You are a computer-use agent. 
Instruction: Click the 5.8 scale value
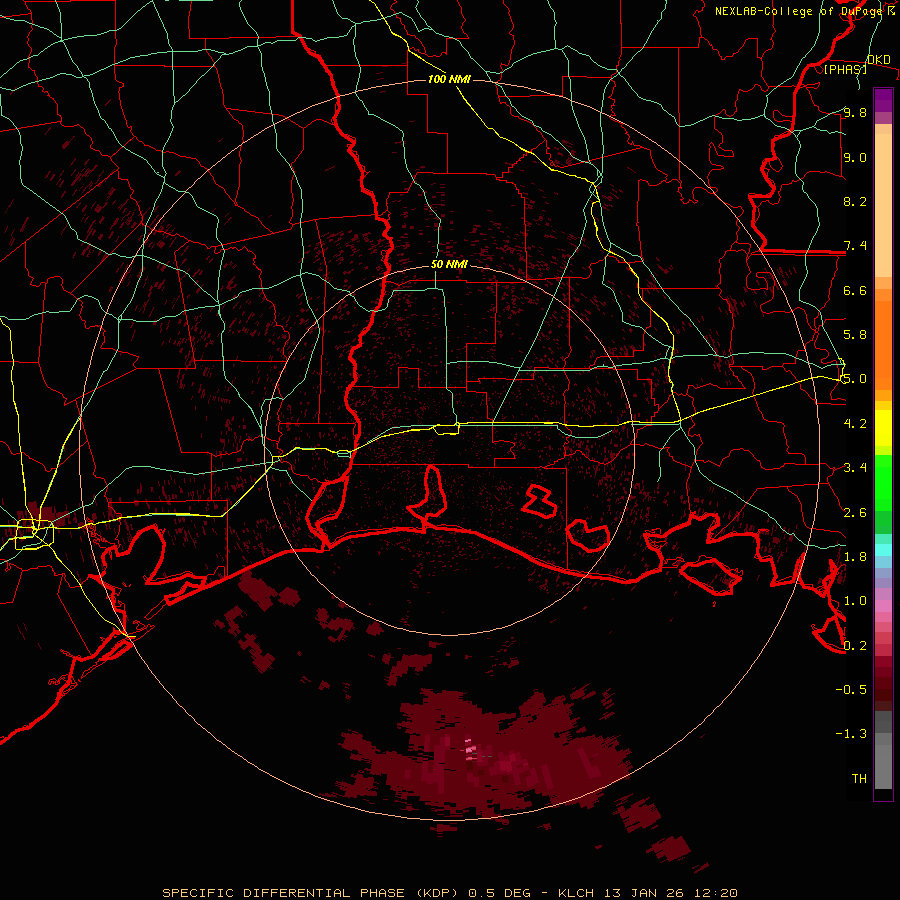coord(855,335)
